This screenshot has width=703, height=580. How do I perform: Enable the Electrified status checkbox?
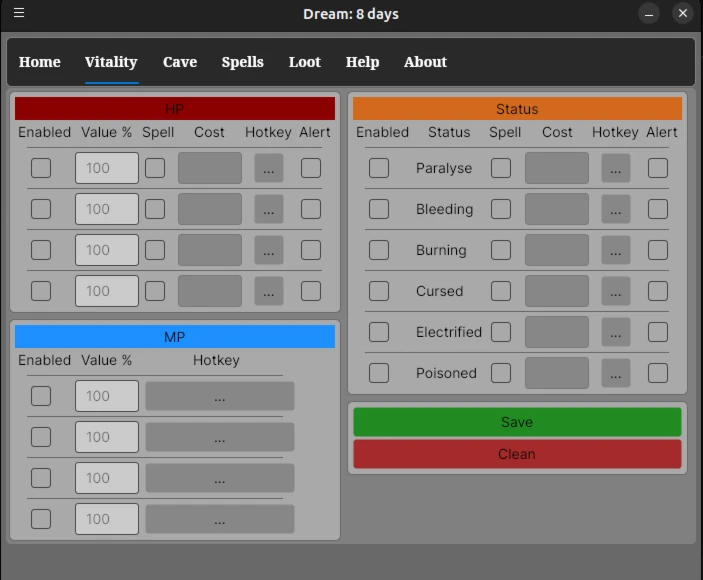pyautogui.click(x=379, y=332)
